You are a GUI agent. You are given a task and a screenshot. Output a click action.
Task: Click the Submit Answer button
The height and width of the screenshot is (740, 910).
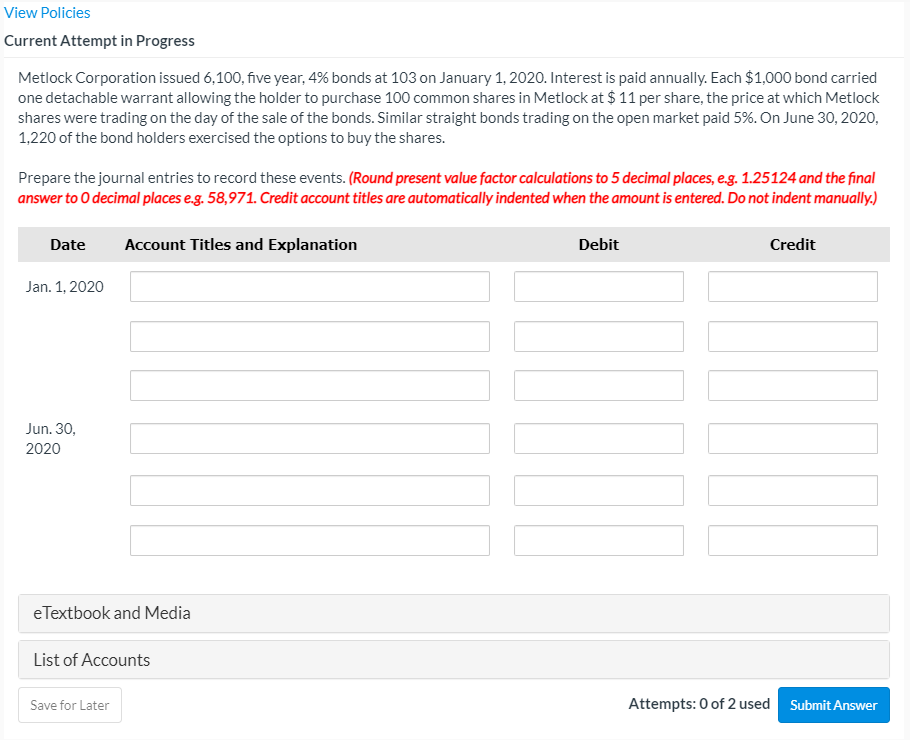coord(833,705)
